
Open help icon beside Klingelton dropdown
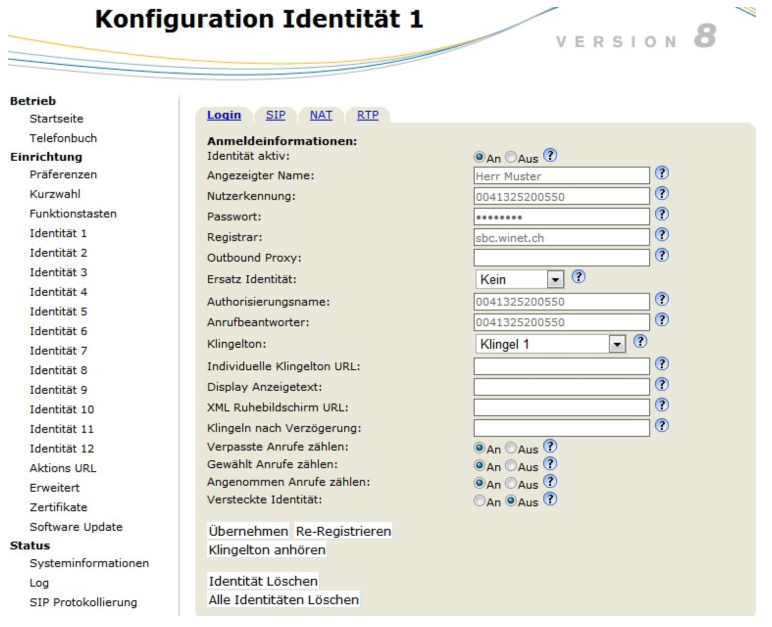click(x=640, y=341)
